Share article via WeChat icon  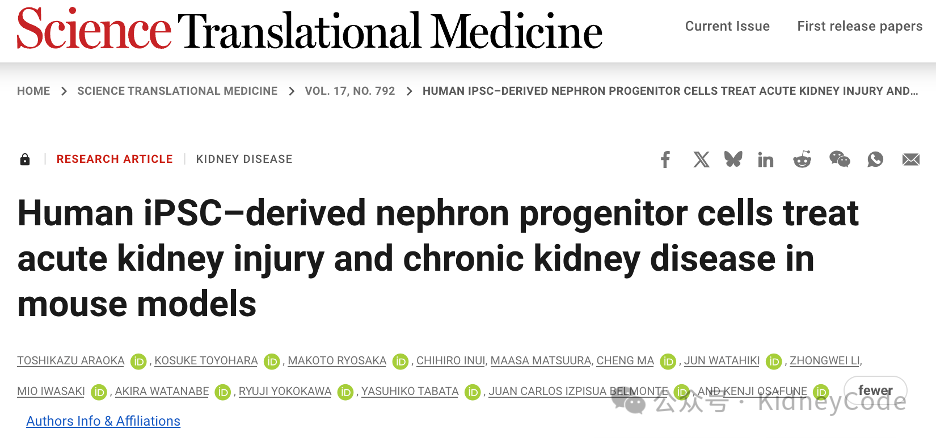point(839,159)
